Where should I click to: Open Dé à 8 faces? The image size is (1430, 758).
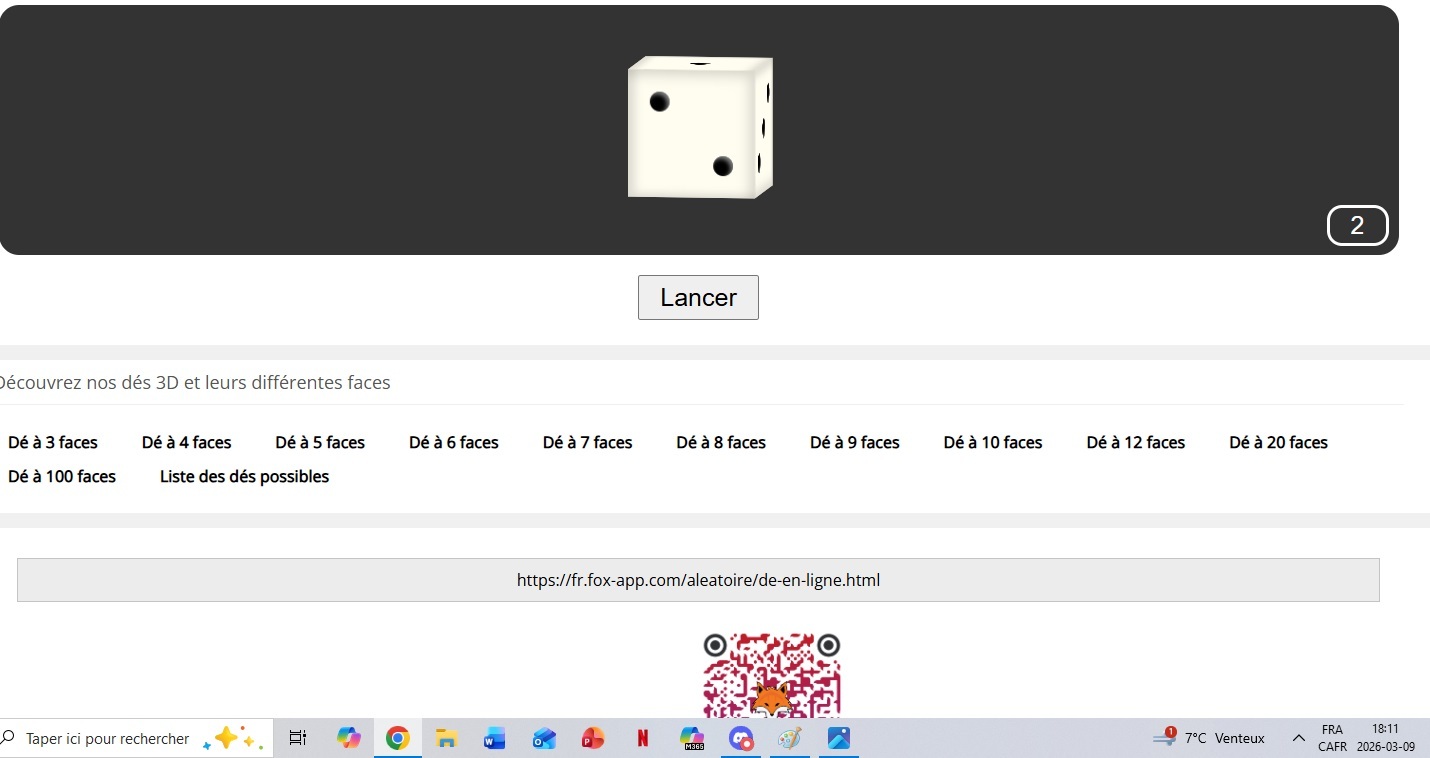pos(721,442)
